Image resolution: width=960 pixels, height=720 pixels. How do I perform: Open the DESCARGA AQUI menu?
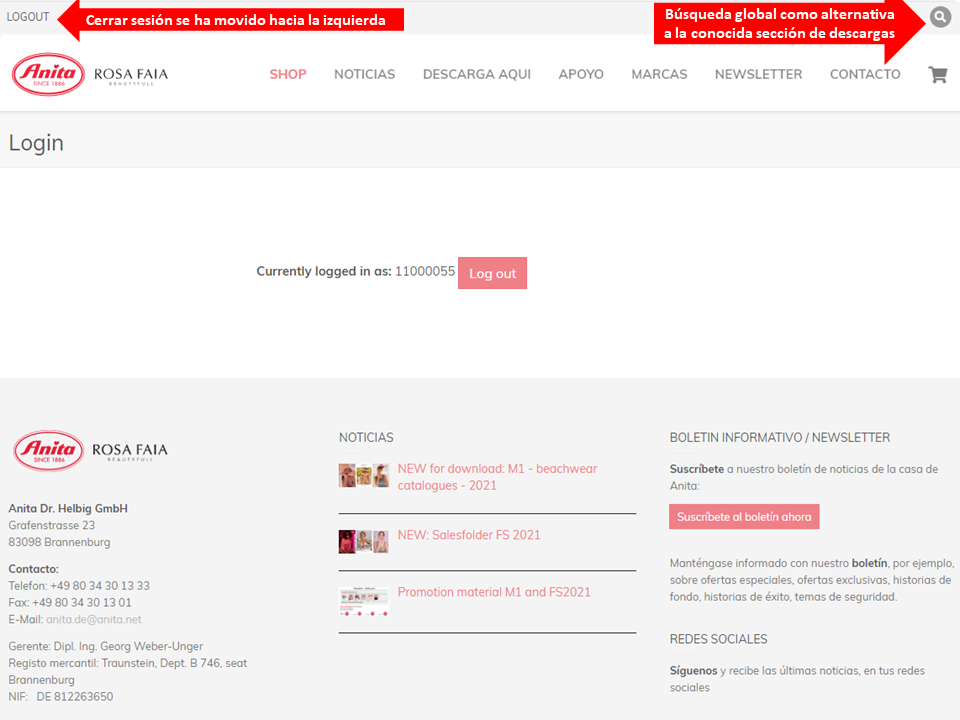[x=476, y=74]
